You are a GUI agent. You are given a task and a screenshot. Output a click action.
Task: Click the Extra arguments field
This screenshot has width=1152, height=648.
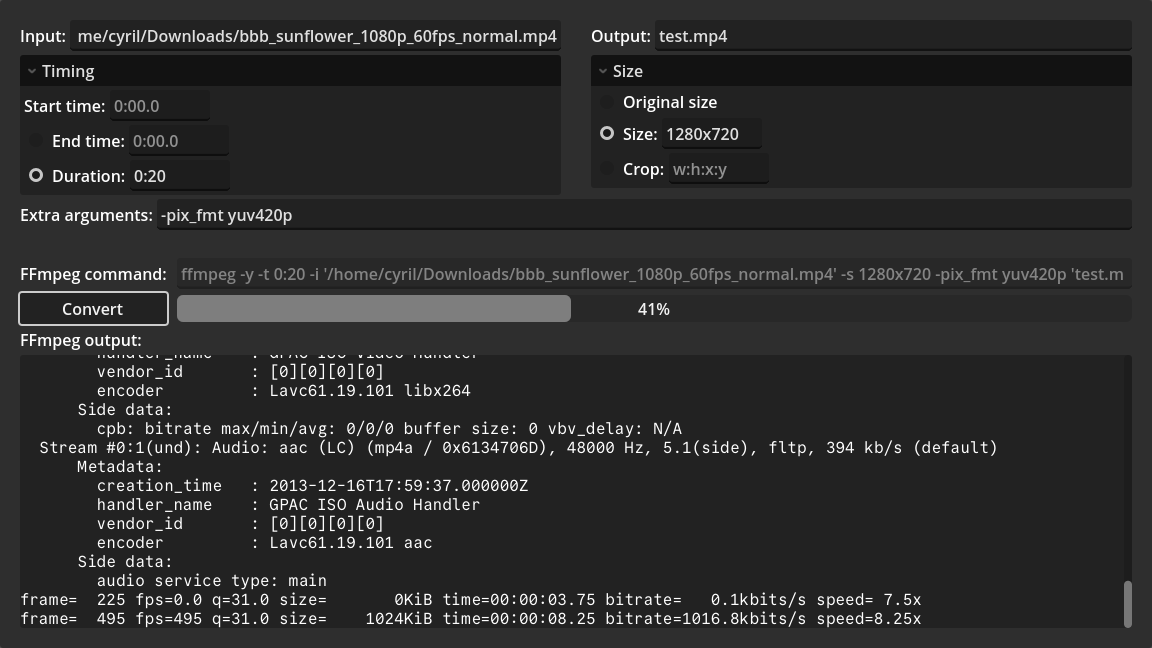(643, 215)
